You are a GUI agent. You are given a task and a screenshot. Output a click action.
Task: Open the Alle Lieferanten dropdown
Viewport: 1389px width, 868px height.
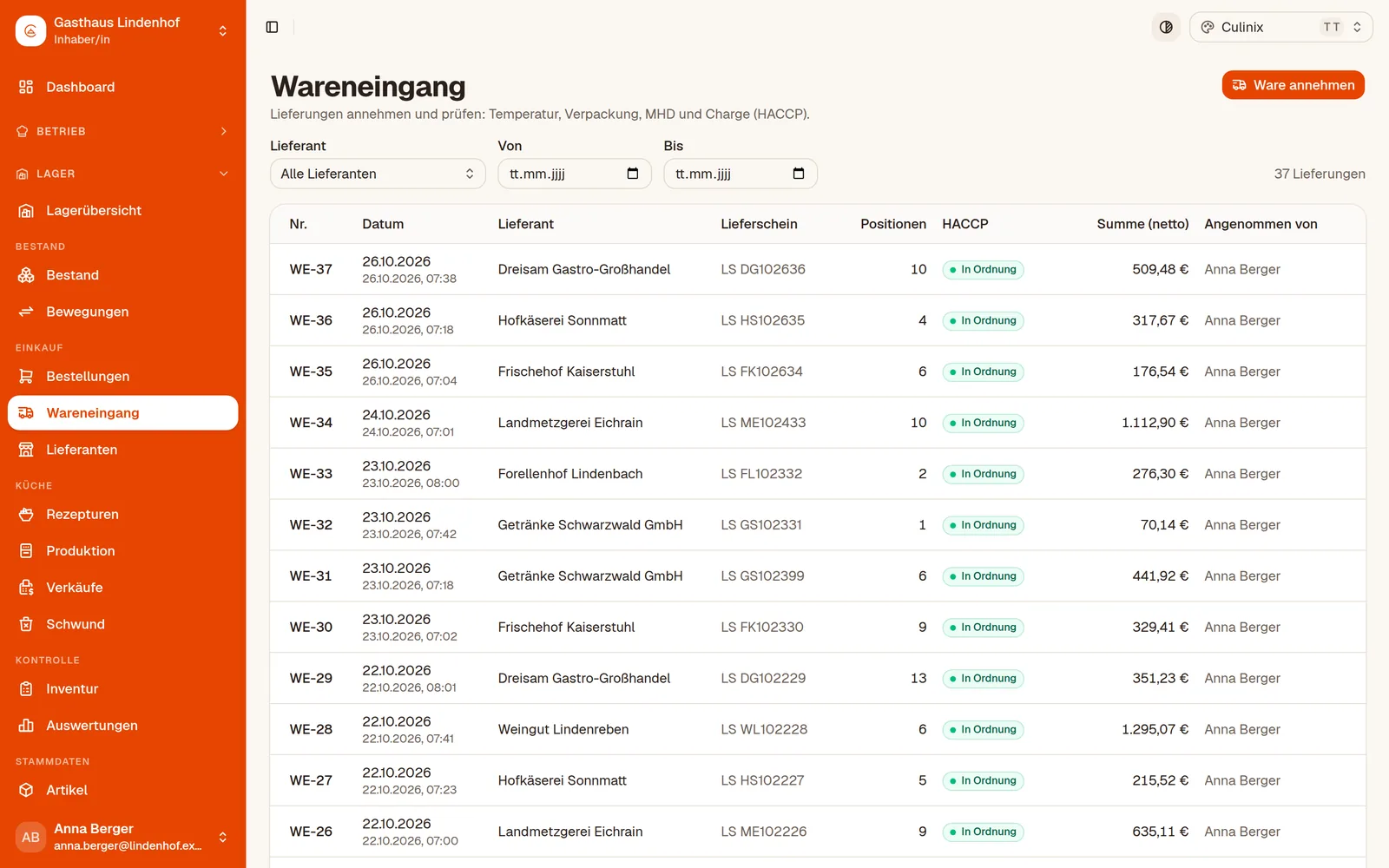point(378,174)
